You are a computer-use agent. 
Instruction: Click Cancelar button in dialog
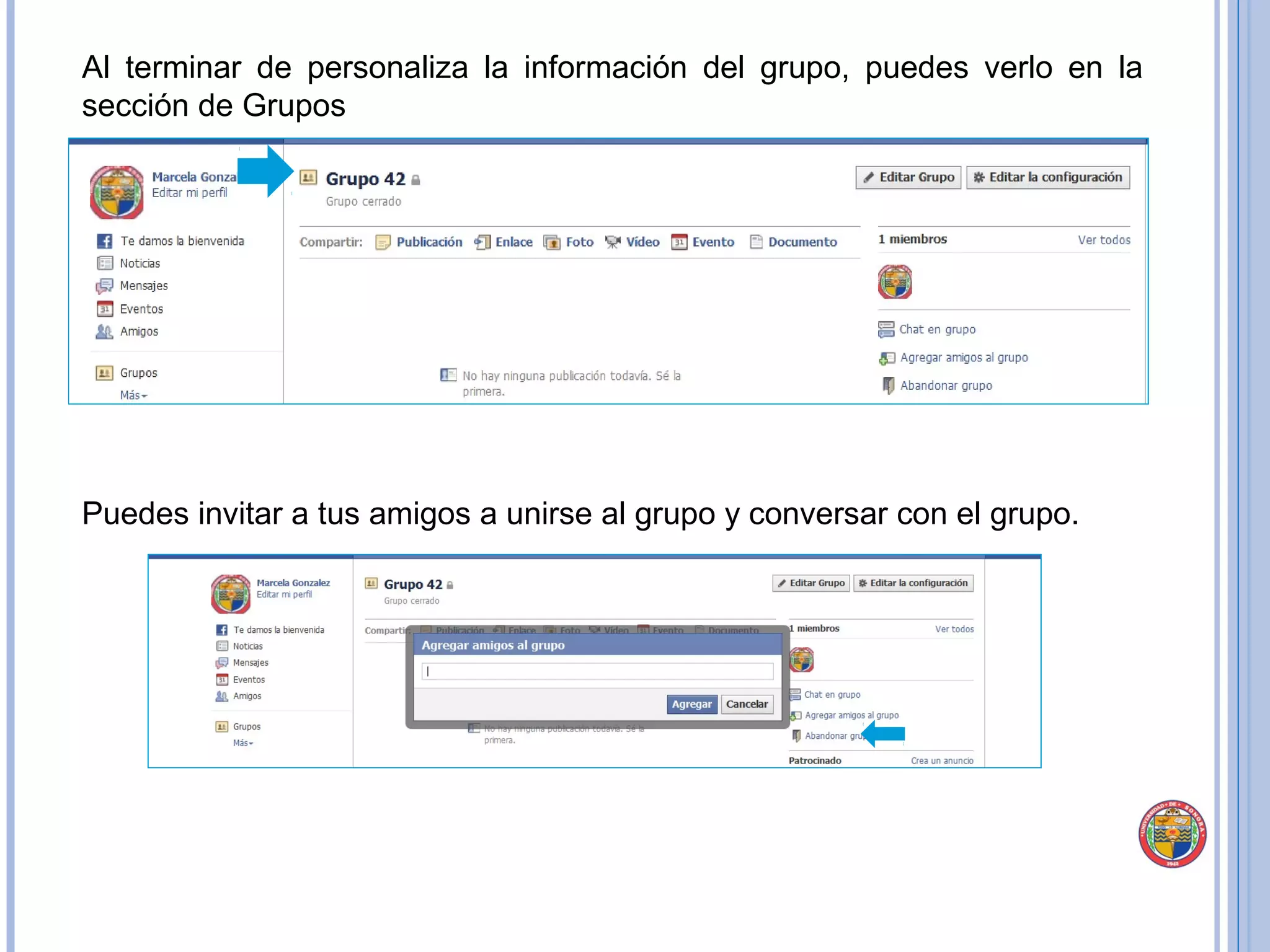click(747, 704)
